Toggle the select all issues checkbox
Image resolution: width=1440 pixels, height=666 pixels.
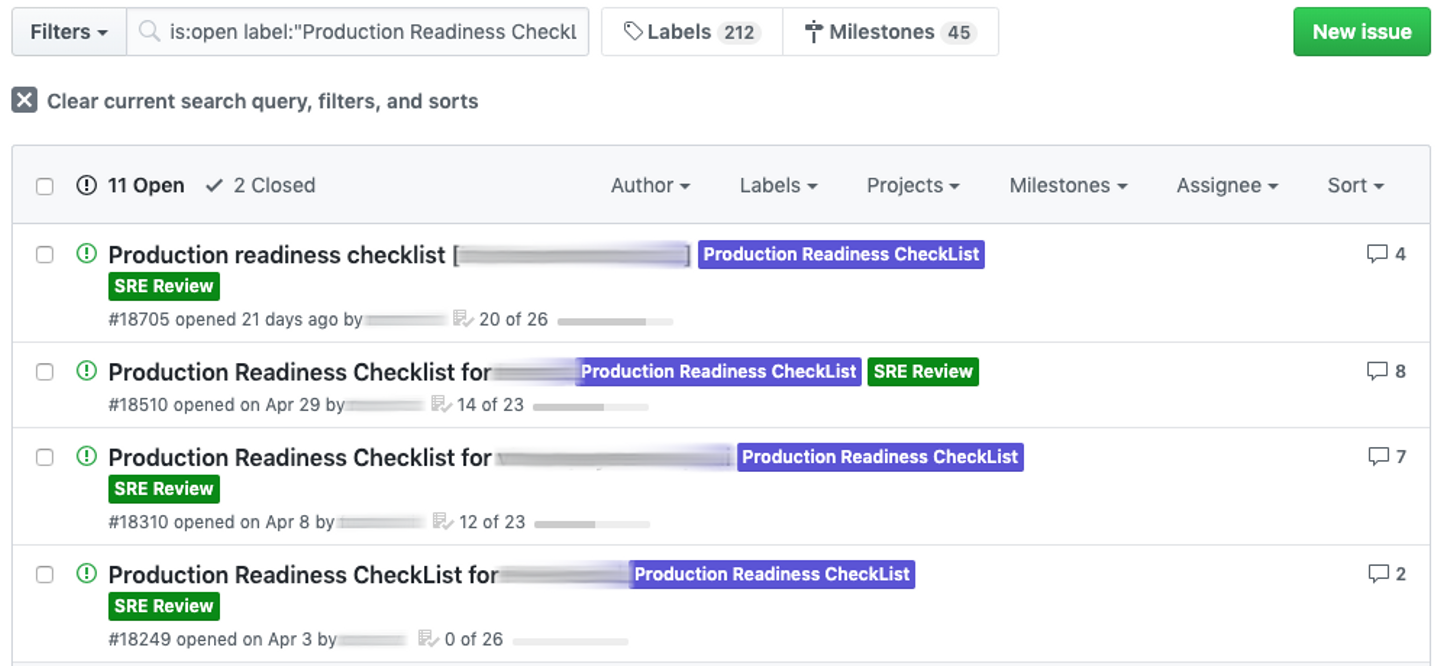[45, 186]
